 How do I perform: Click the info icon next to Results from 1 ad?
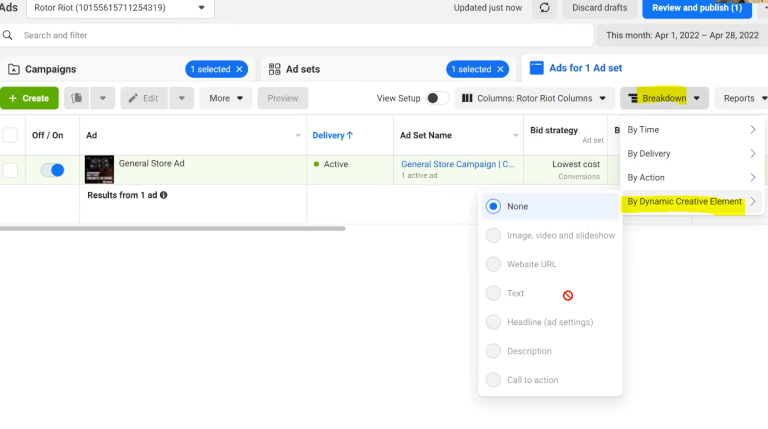pyautogui.click(x=164, y=195)
